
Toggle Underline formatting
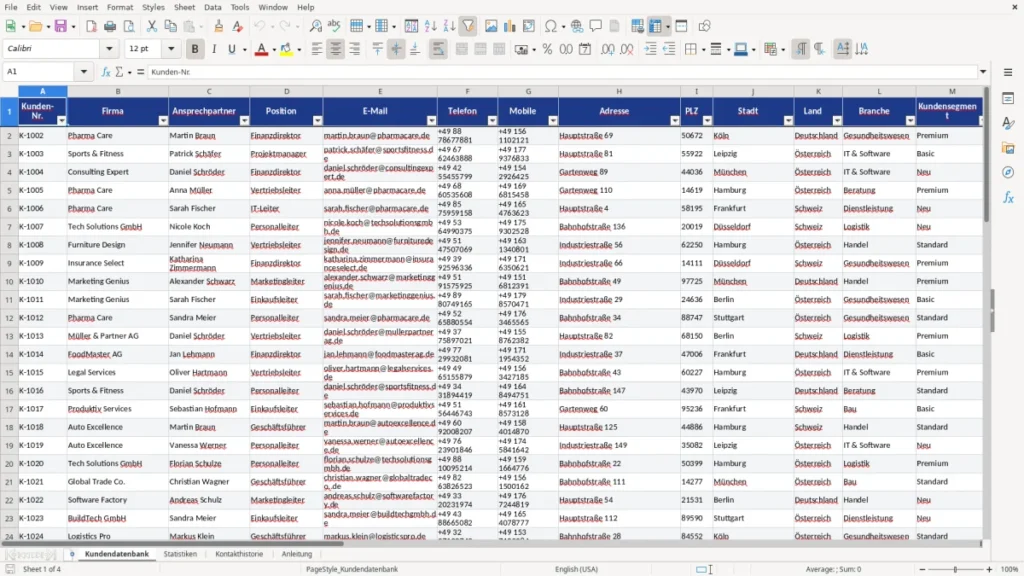232,49
